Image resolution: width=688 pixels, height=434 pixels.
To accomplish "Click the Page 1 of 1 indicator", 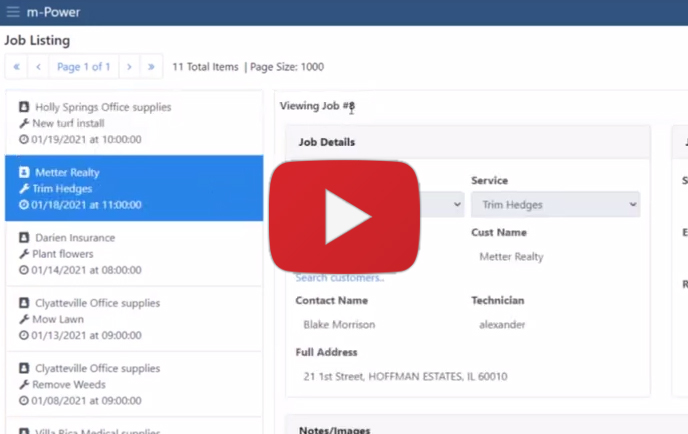I will coord(83,67).
